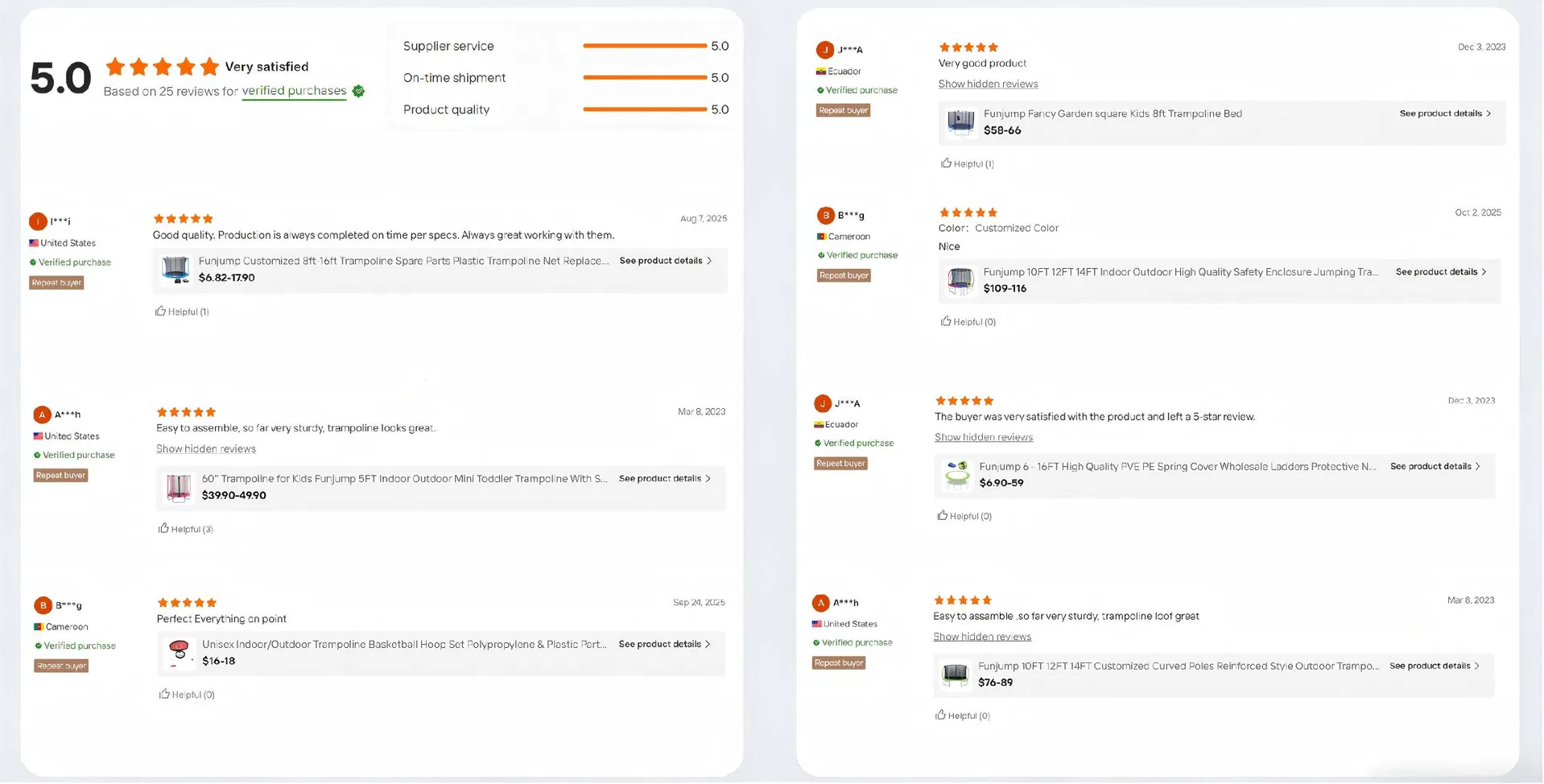Screen dimensions: 1544x784
Task: Click the Spring Cover product thumbnail
Action: pos(956,475)
